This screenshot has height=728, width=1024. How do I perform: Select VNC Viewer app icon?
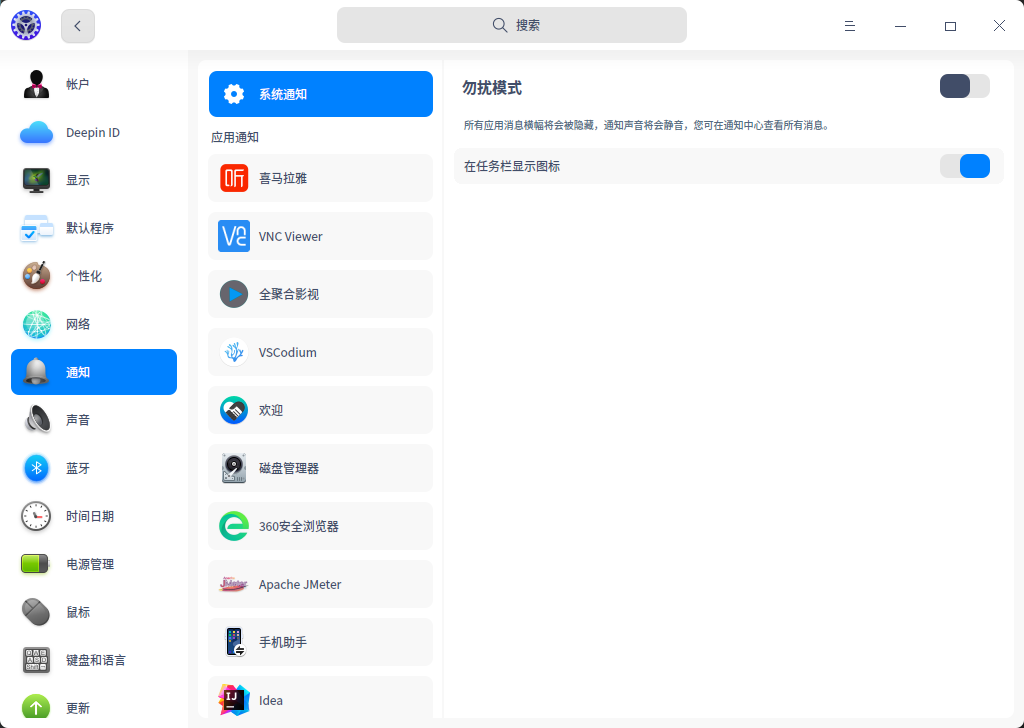point(234,236)
